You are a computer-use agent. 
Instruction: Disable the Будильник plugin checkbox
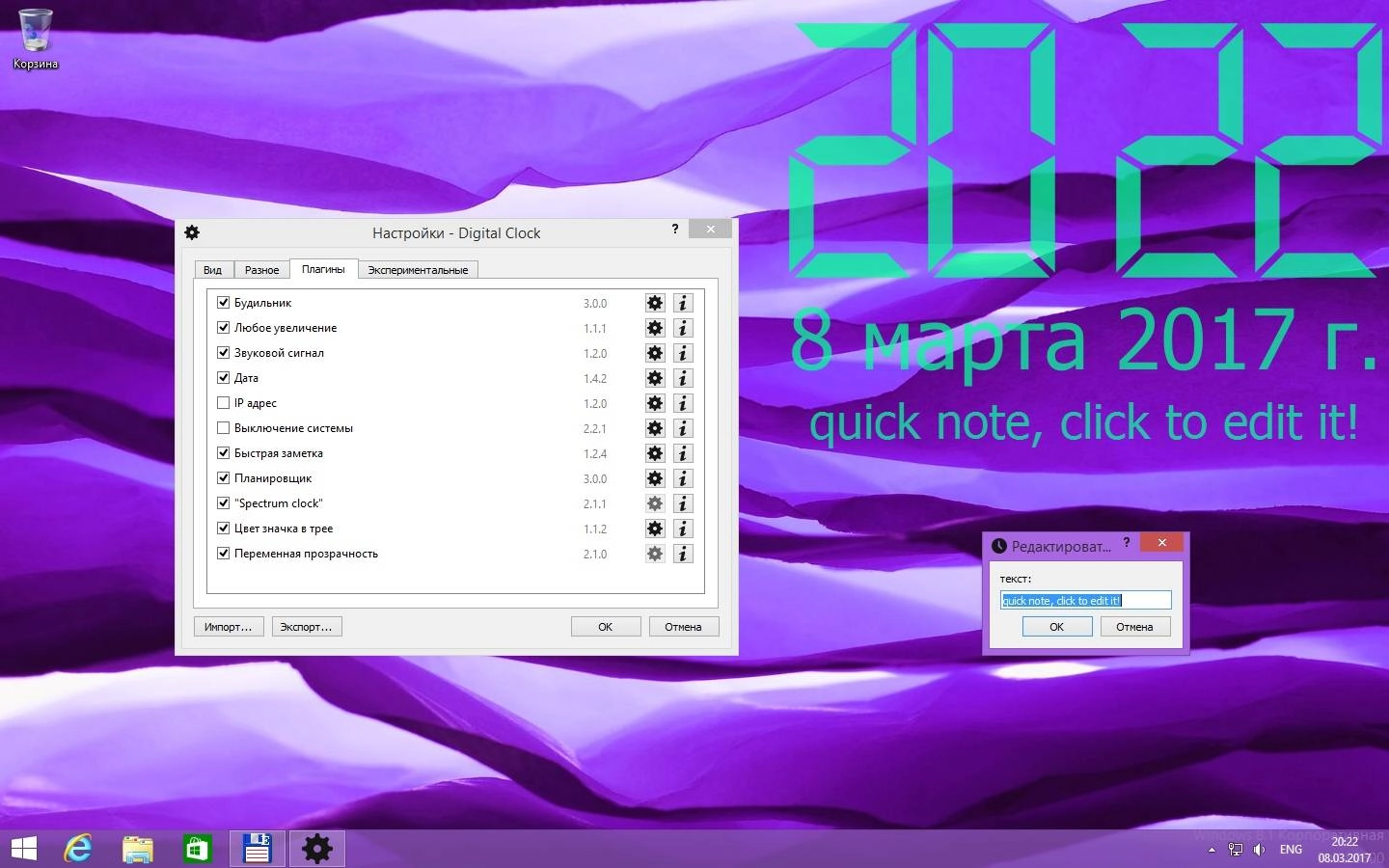click(x=224, y=303)
